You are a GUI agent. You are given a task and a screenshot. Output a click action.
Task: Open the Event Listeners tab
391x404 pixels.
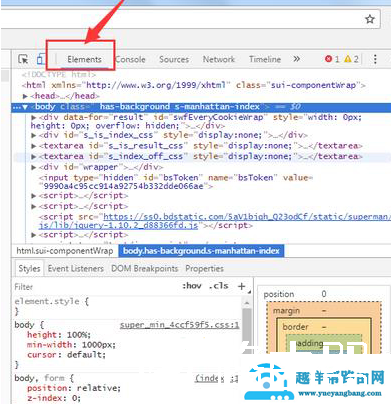tap(76, 269)
